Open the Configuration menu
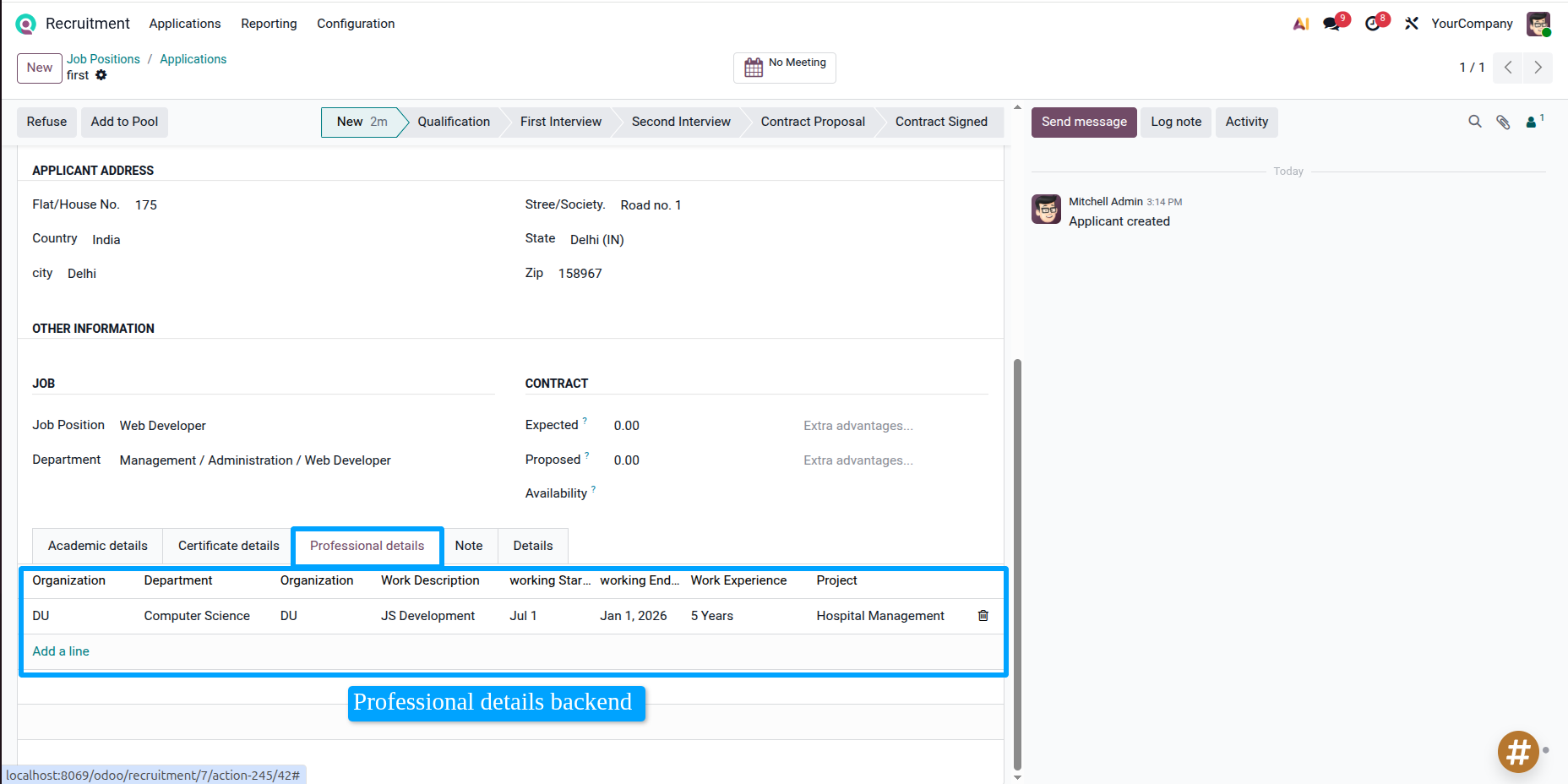 pyautogui.click(x=356, y=24)
